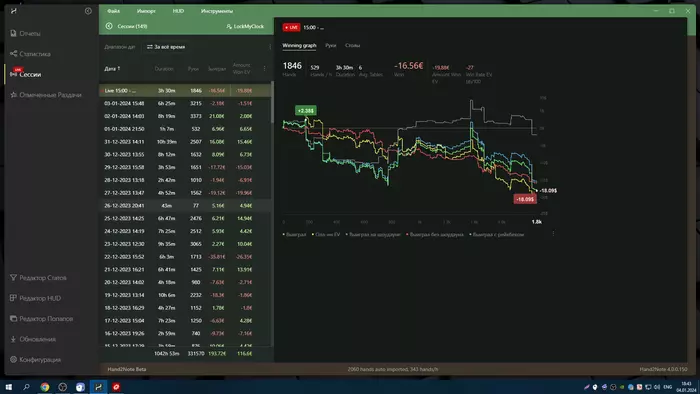Open Windows Start menu
Image resolution: width=700 pixels, height=394 pixels.
[8, 387]
